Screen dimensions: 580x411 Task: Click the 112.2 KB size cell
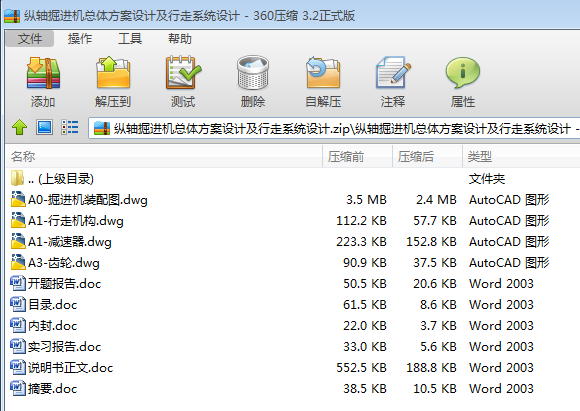pyautogui.click(x=361, y=221)
